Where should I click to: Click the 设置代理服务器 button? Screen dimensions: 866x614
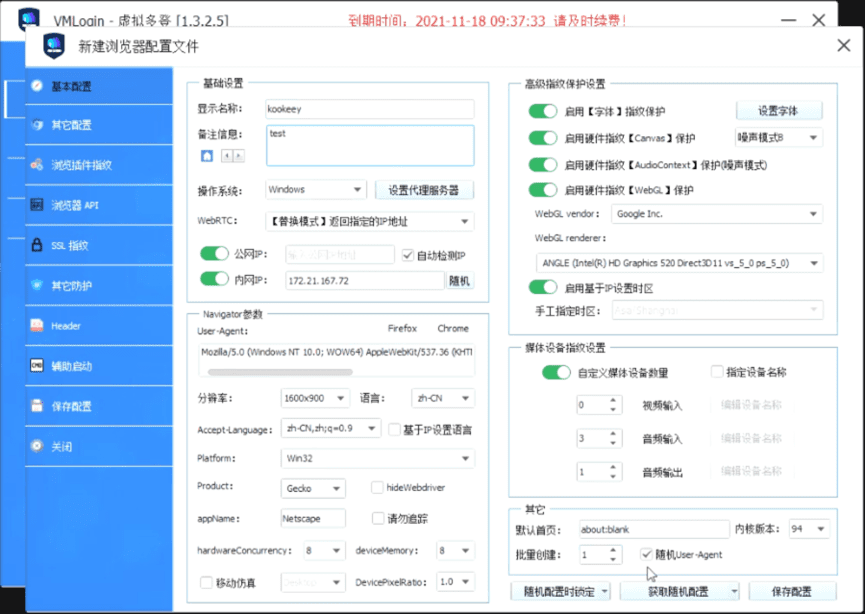[x=424, y=190]
